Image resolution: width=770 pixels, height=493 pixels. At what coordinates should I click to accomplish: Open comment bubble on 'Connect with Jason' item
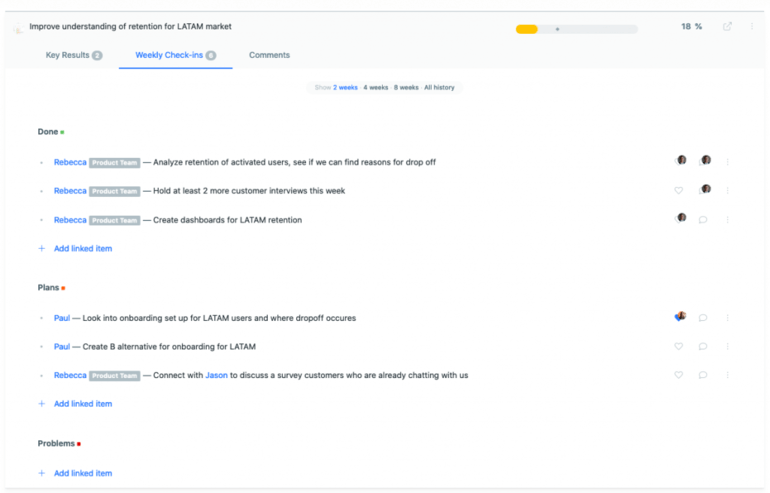pyautogui.click(x=703, y=375)
